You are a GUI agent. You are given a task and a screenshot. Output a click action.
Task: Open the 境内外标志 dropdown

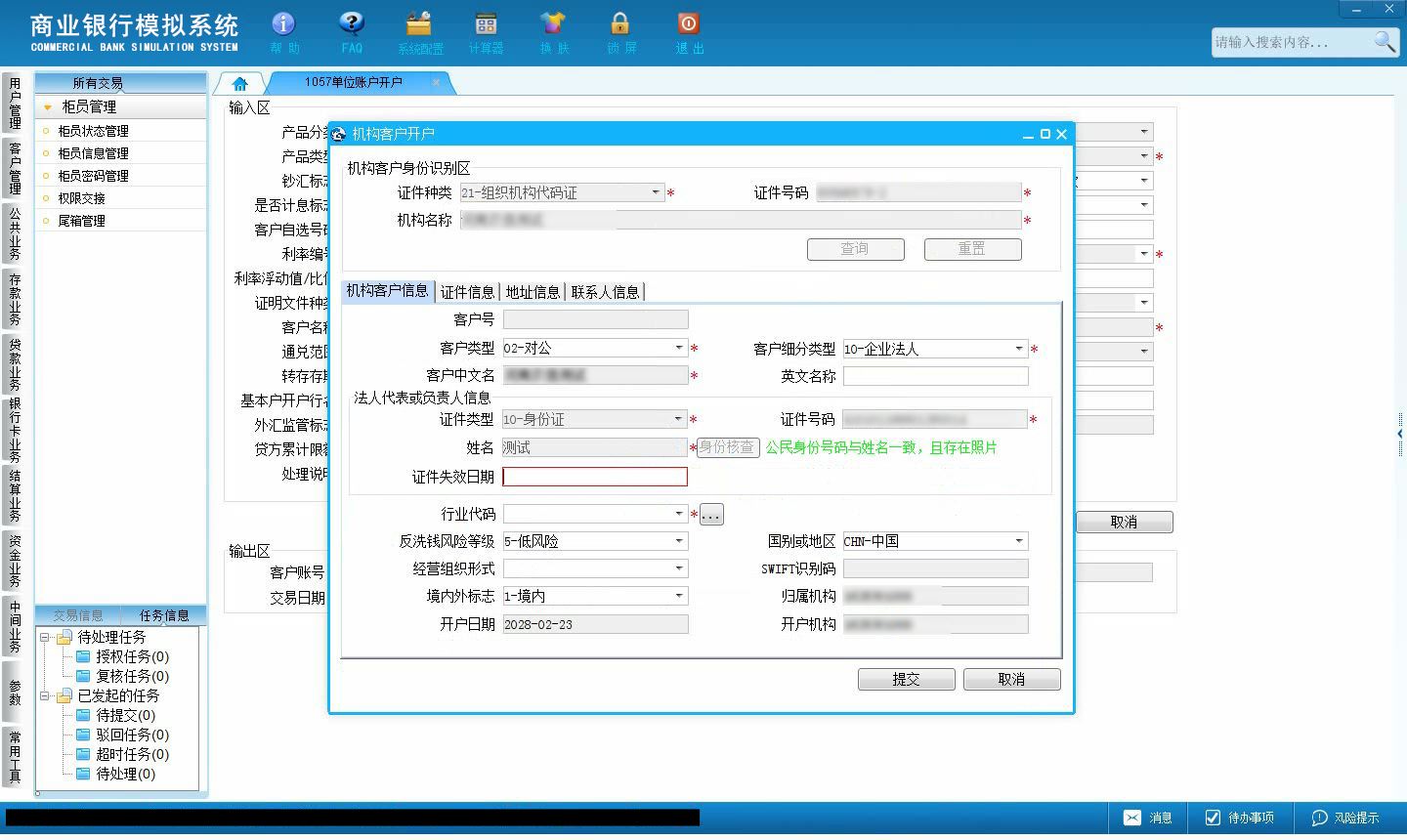pos(679,596)
